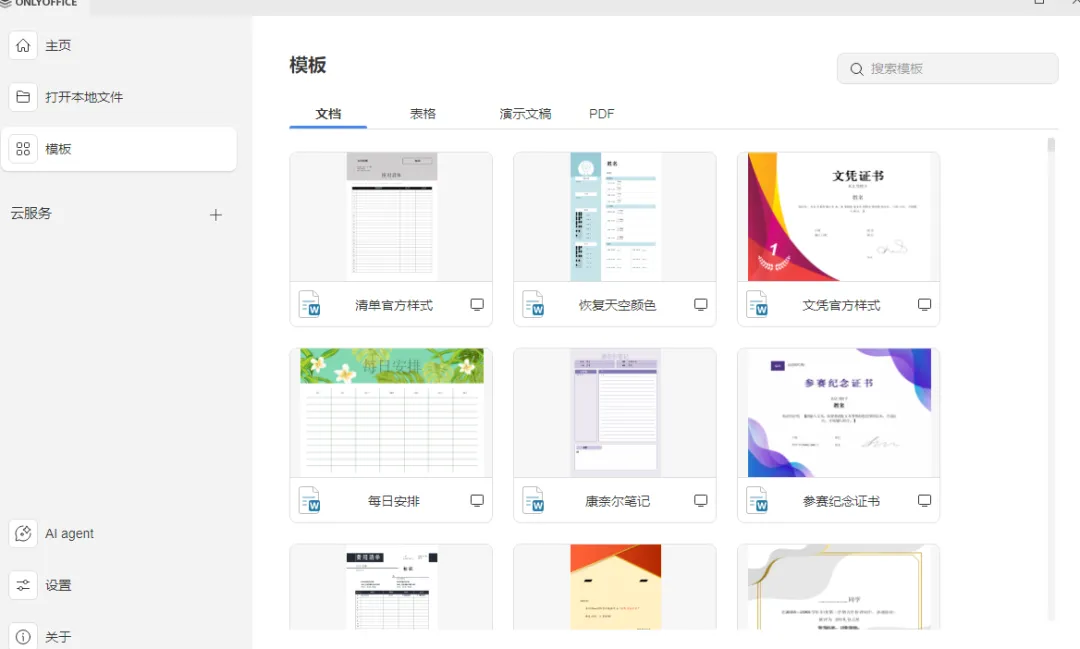Click the 文凭官方样式 template name
Image resolution: width=1080 pixels, height=649 pixels.
click(841, 305)
